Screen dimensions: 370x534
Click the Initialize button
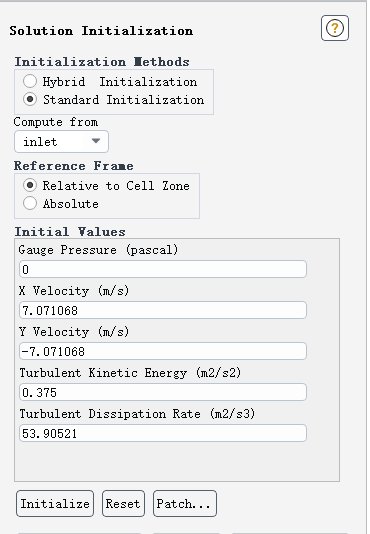tap(55, 504)
